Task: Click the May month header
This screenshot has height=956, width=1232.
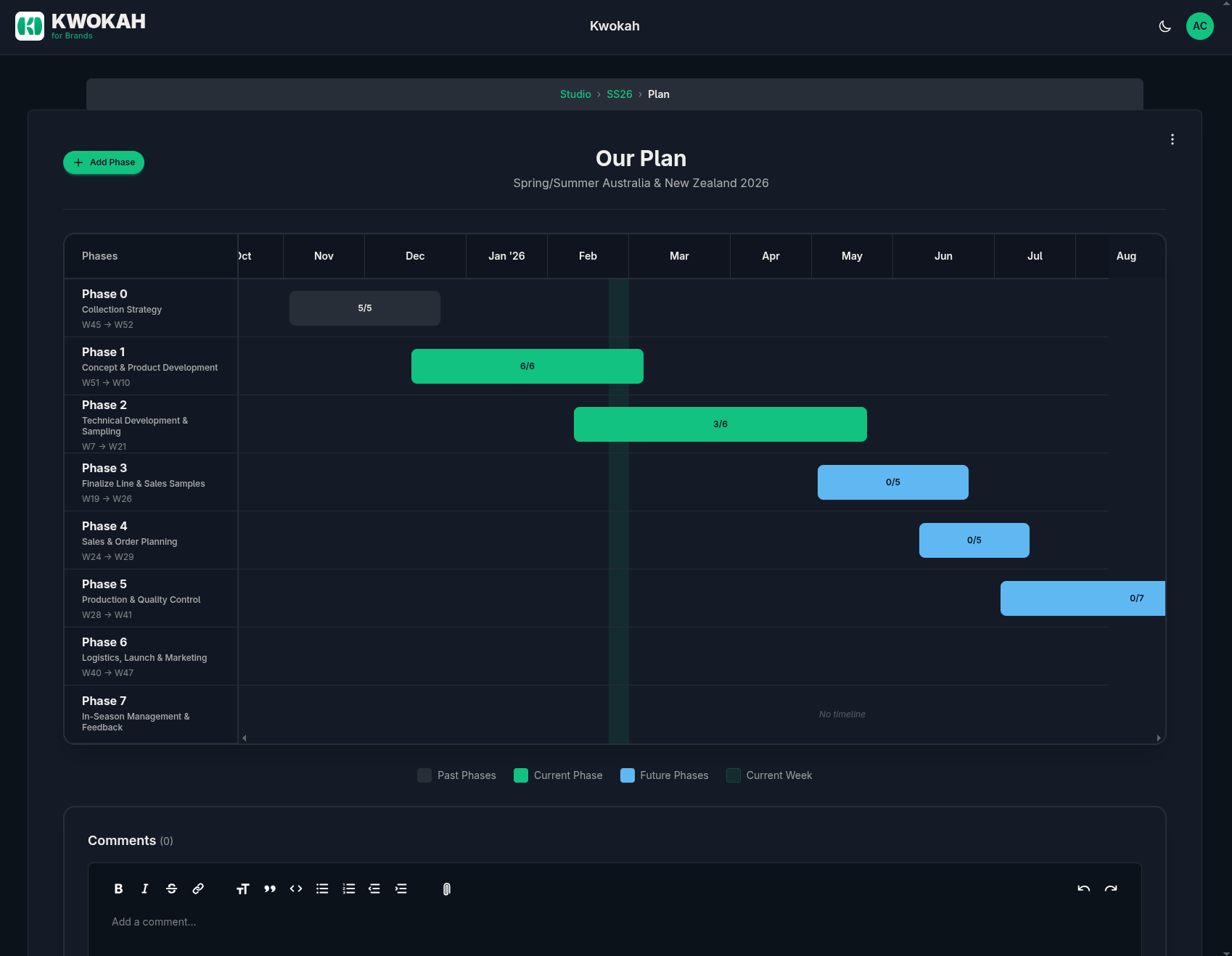Action: pyautogui.click(x=852, y=256)
